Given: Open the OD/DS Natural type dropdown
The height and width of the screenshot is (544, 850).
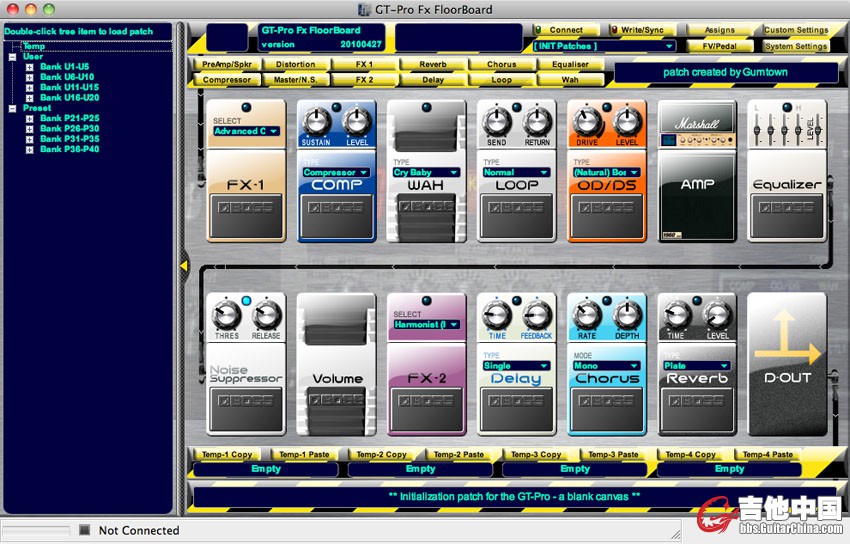Looking at the screenshot, I should click(607, 172).
